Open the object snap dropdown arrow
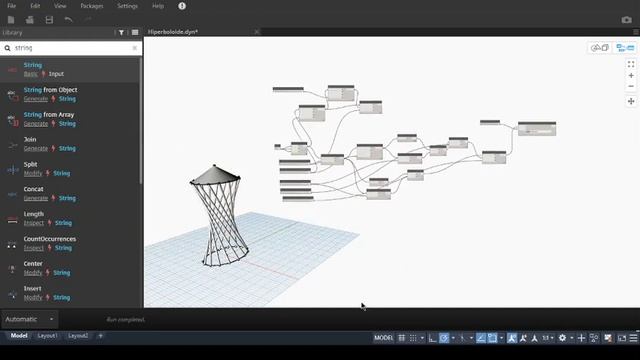The width and height of the screenshot is (640, 360). pos(502,338)
